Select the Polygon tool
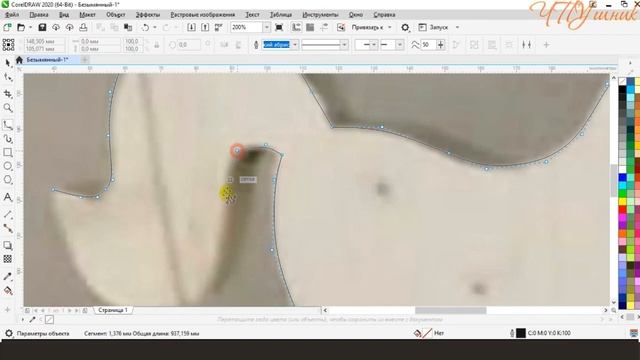The image size is (640, 360). tap(7, 180)
